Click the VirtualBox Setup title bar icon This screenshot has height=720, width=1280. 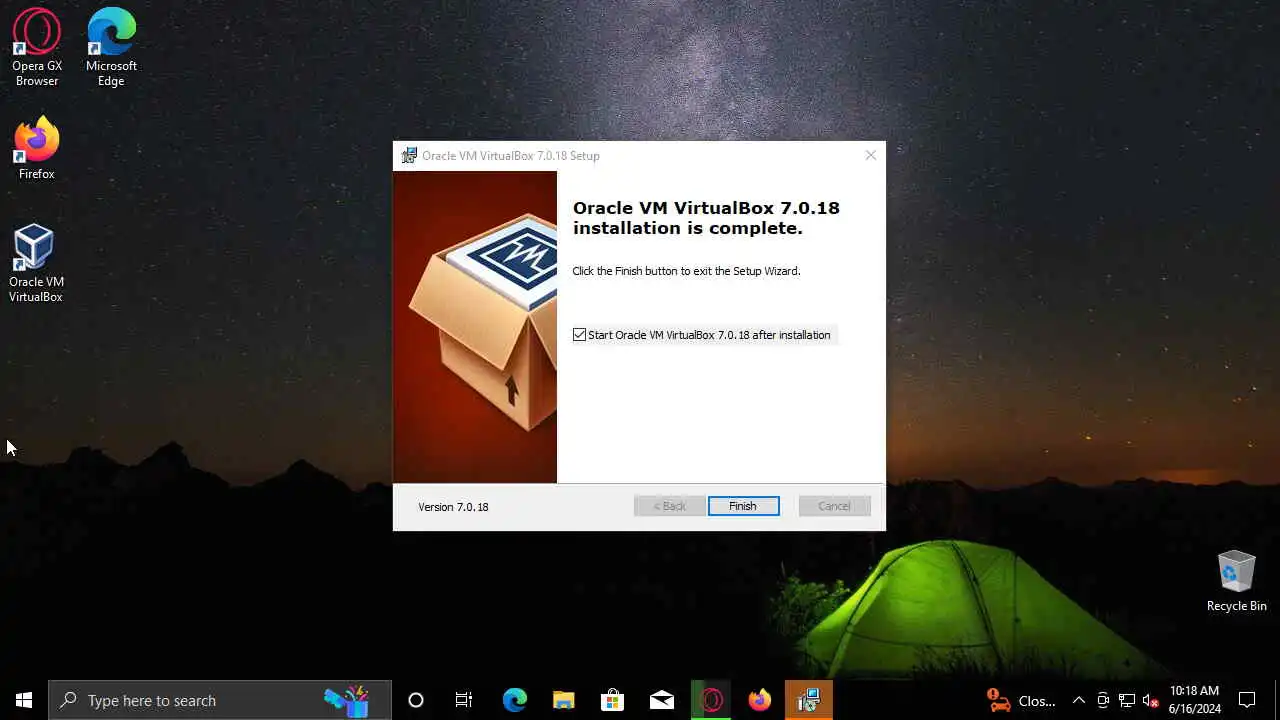[x=409, y=155]
